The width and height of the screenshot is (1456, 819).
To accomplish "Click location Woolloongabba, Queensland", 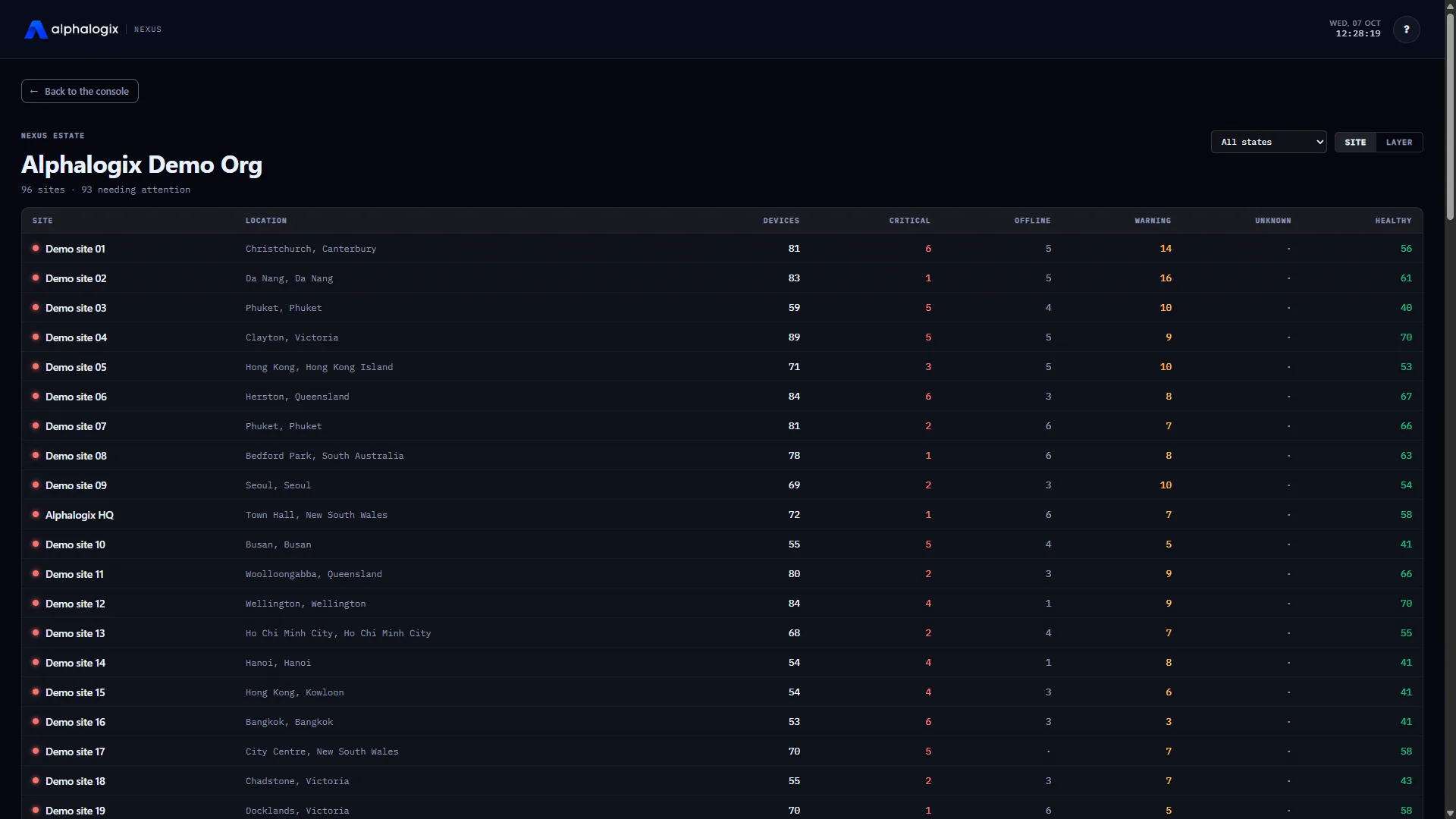I will pos(314,574).
